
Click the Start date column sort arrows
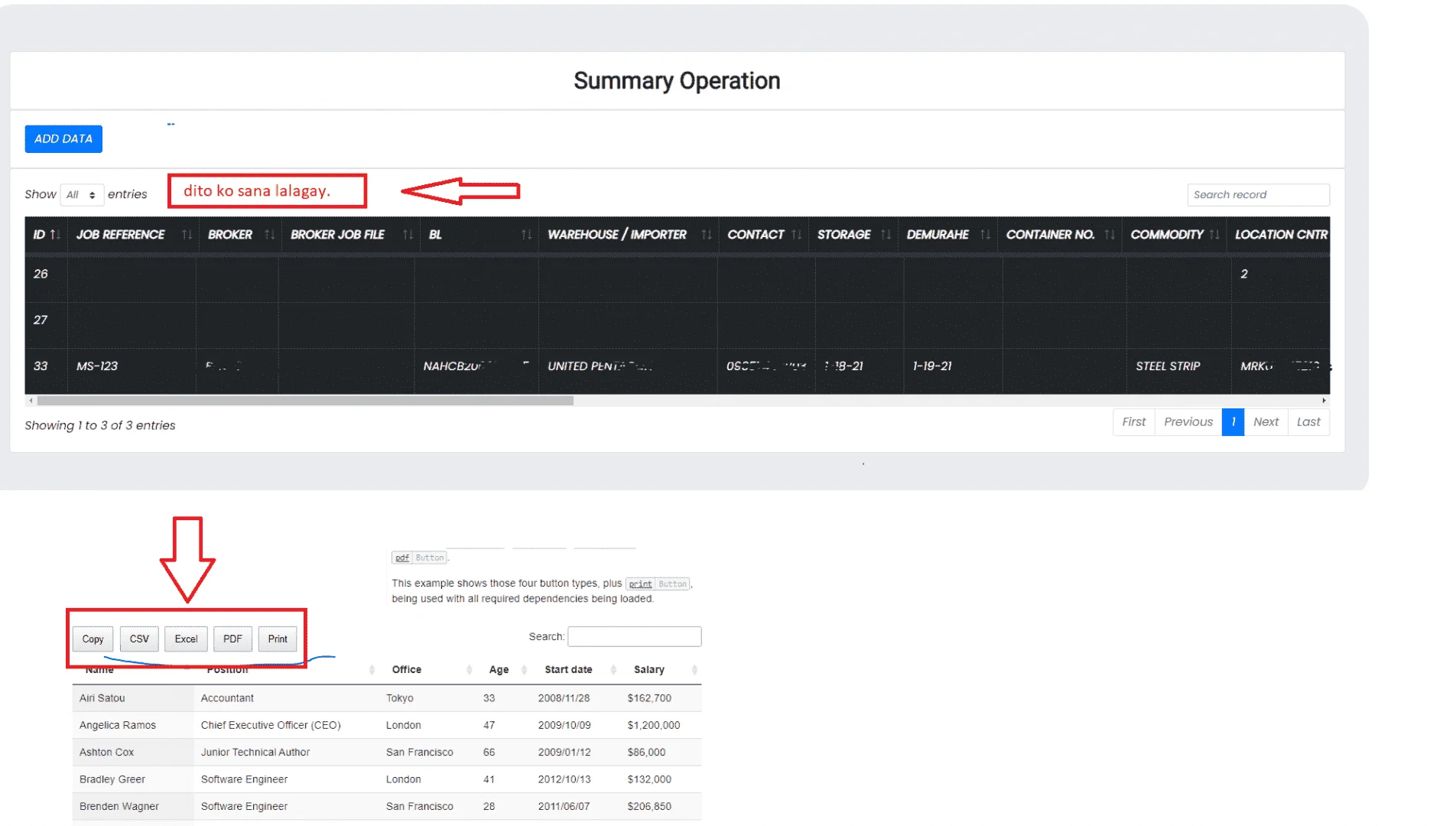pyautogui.click(x=613, y=670)
